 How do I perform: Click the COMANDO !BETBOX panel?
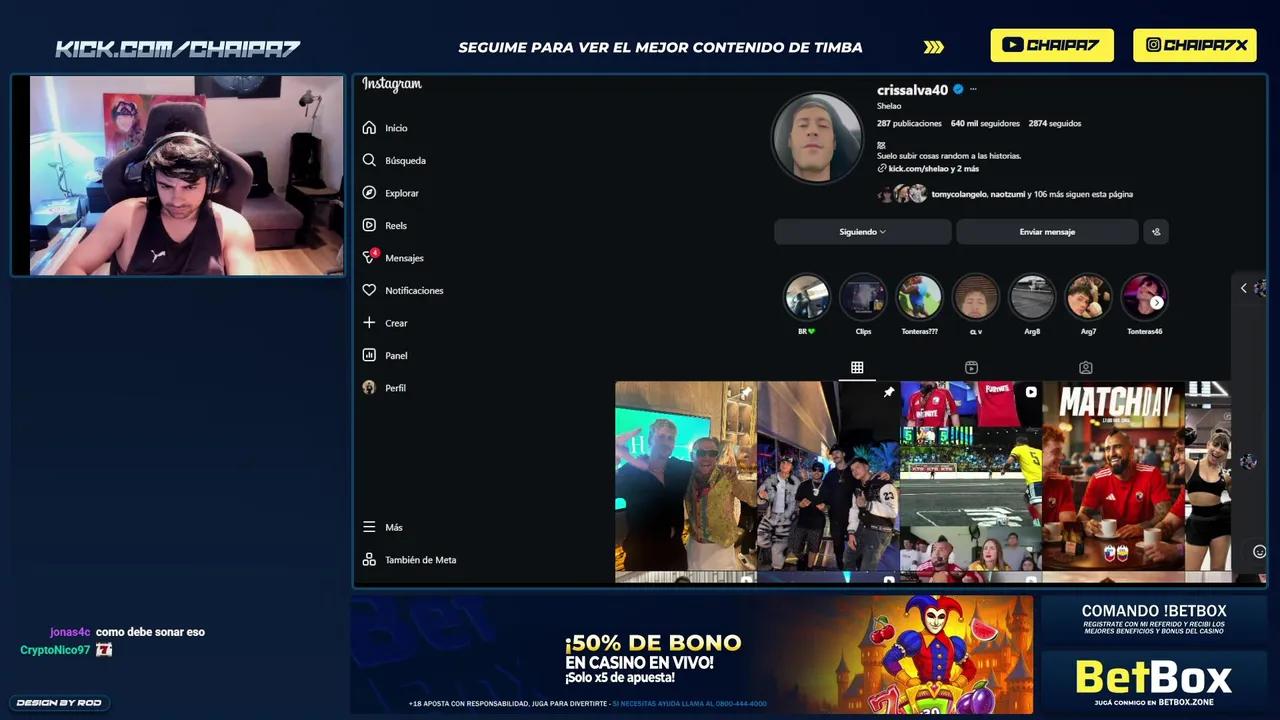1154,620
